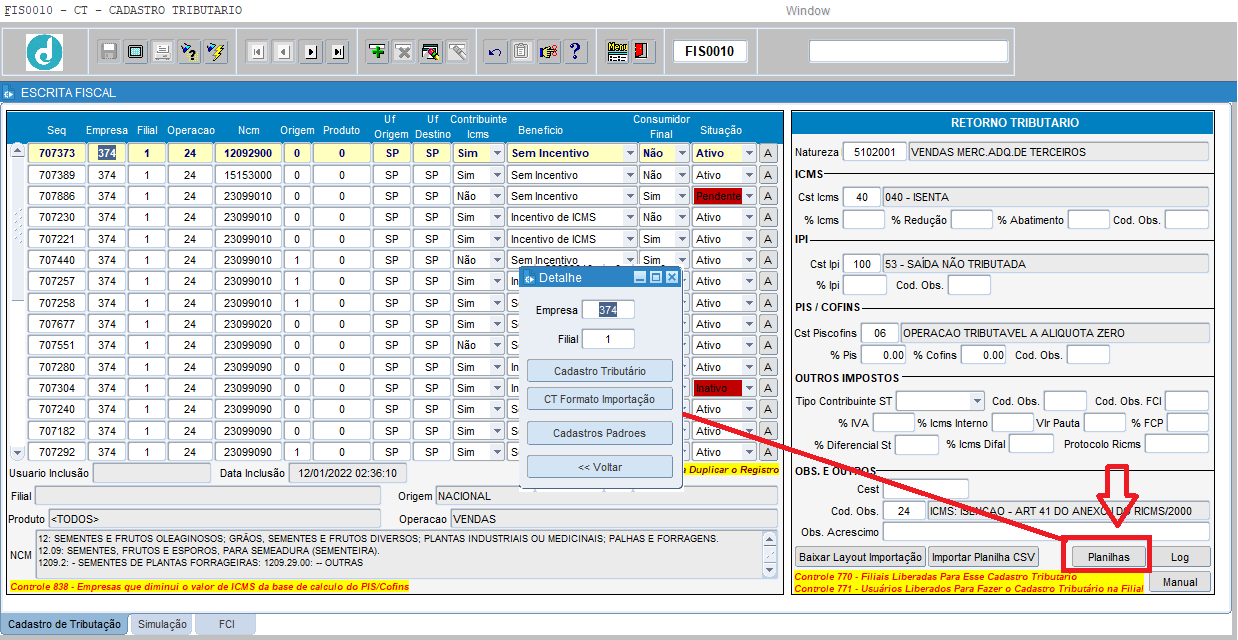Jump to last record toolbar arrow
Image resolution: width=1238 pixels, height=640 pixels.
click(x=337, y=52)
